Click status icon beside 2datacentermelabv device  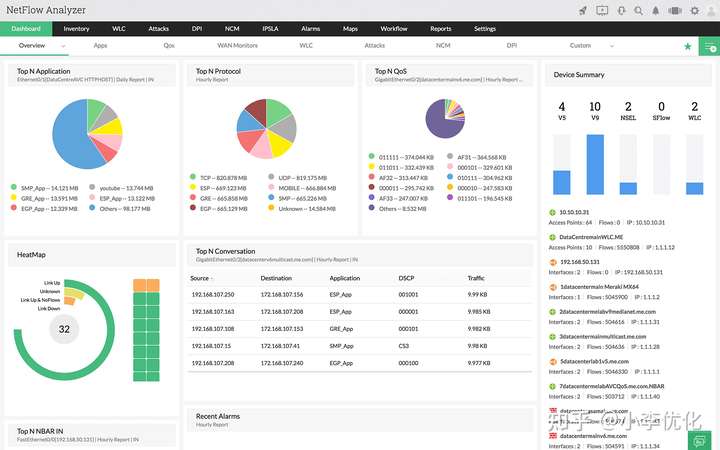tap(552, 312)
